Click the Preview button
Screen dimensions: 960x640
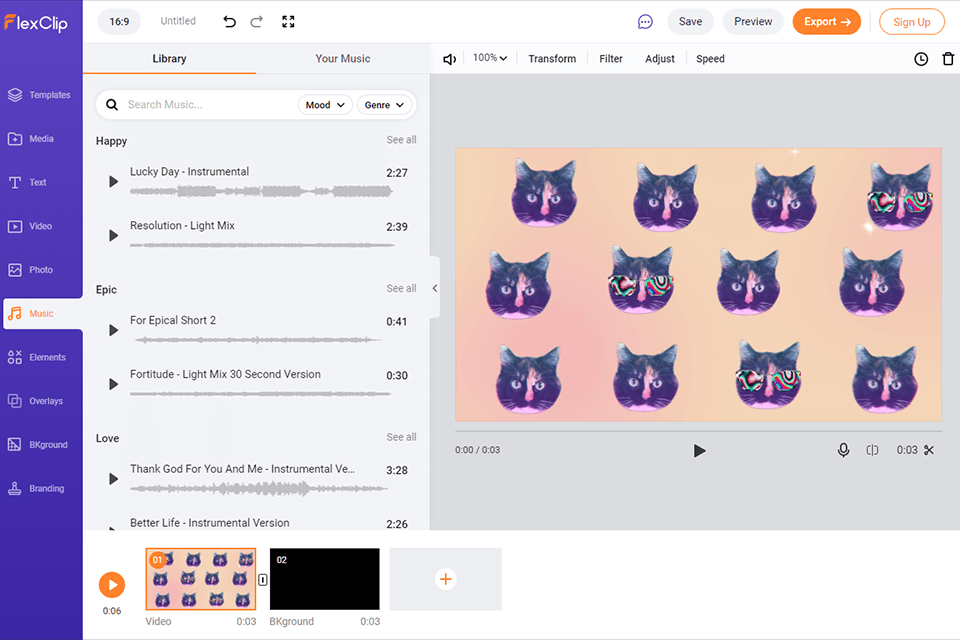(x=753, y=21)
